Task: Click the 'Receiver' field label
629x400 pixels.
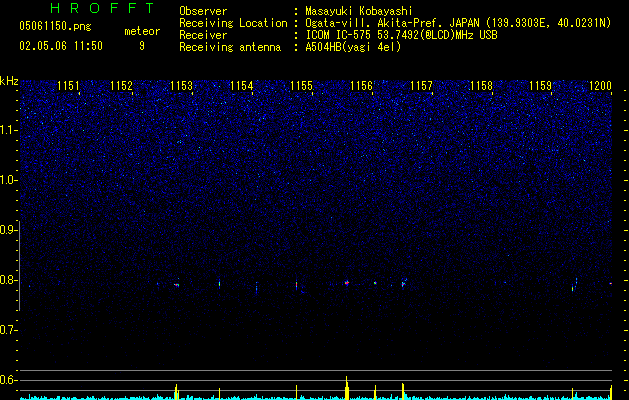Action: tap(203, 35)
